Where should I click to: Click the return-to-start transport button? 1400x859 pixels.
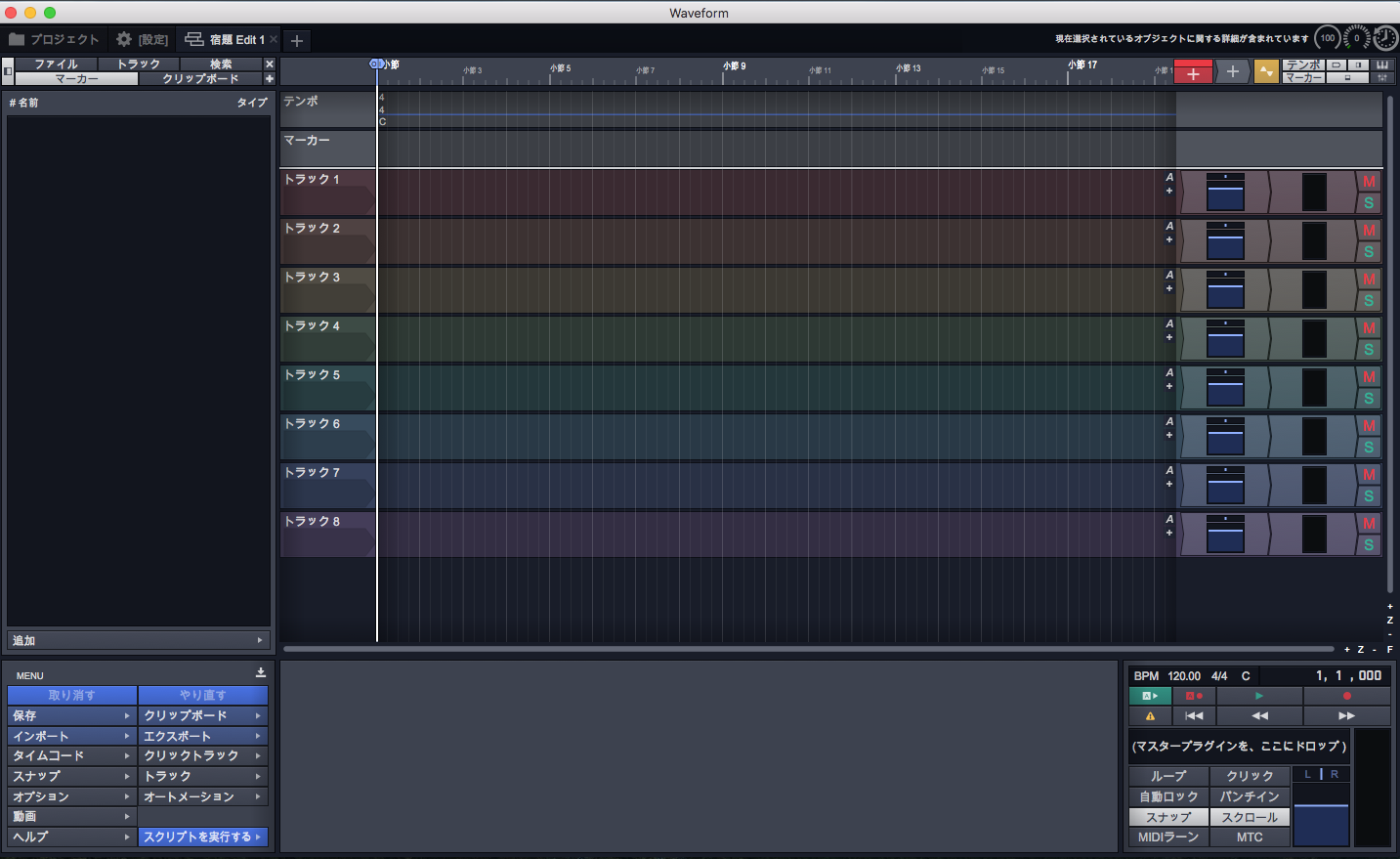[x=1194, y=715]
